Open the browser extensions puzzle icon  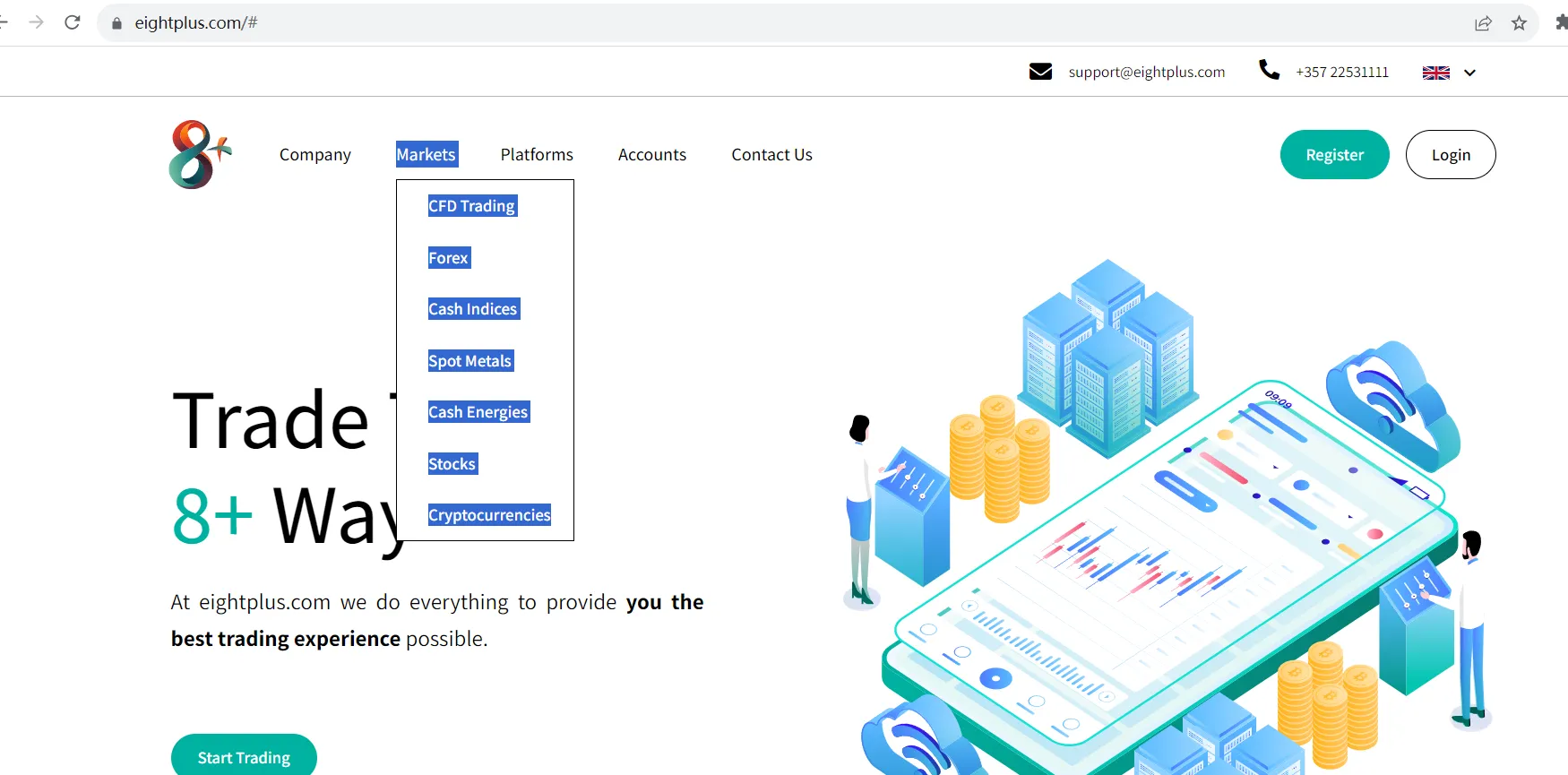(x=1561, y=23)
